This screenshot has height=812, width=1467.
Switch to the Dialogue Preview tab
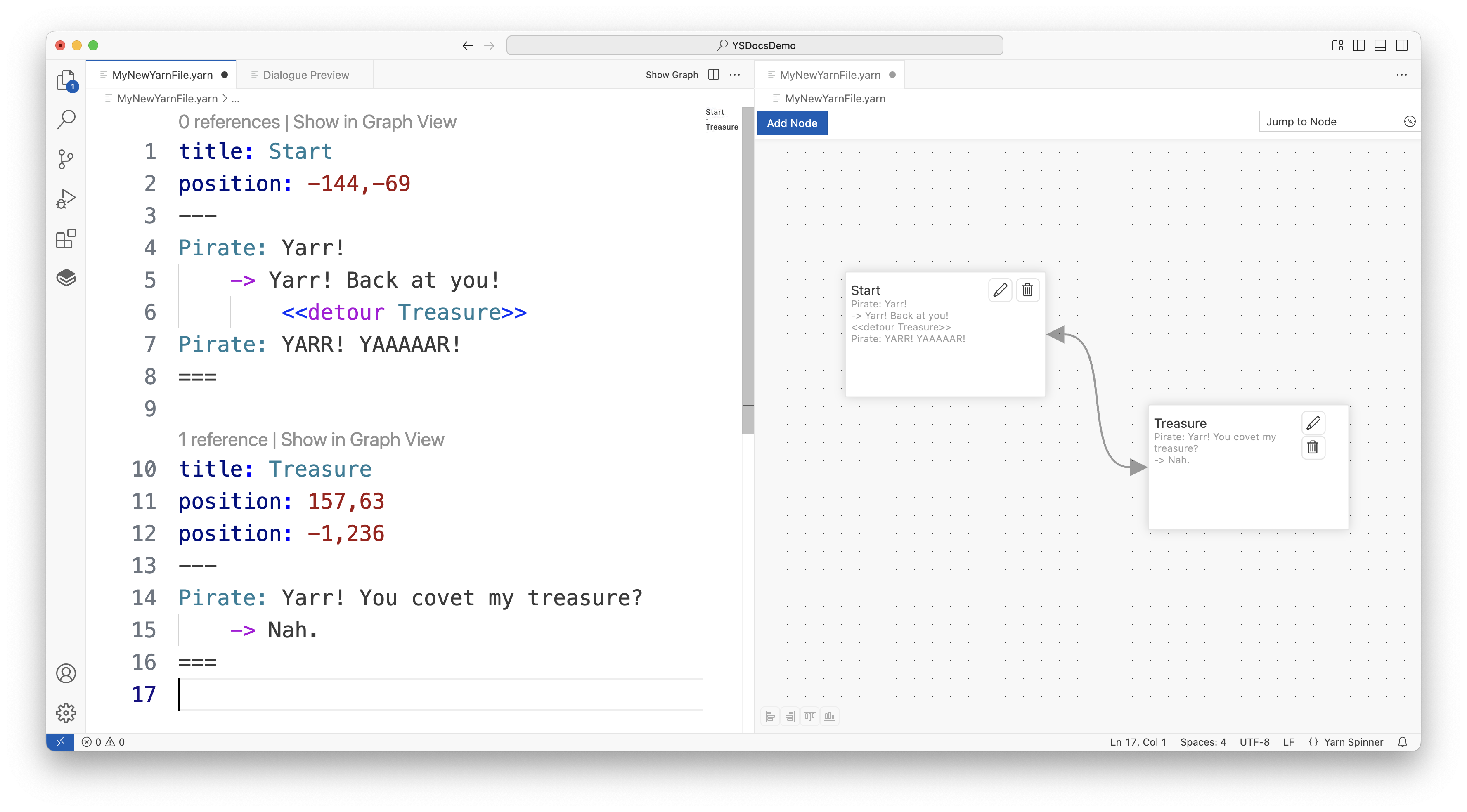[306, 75]
